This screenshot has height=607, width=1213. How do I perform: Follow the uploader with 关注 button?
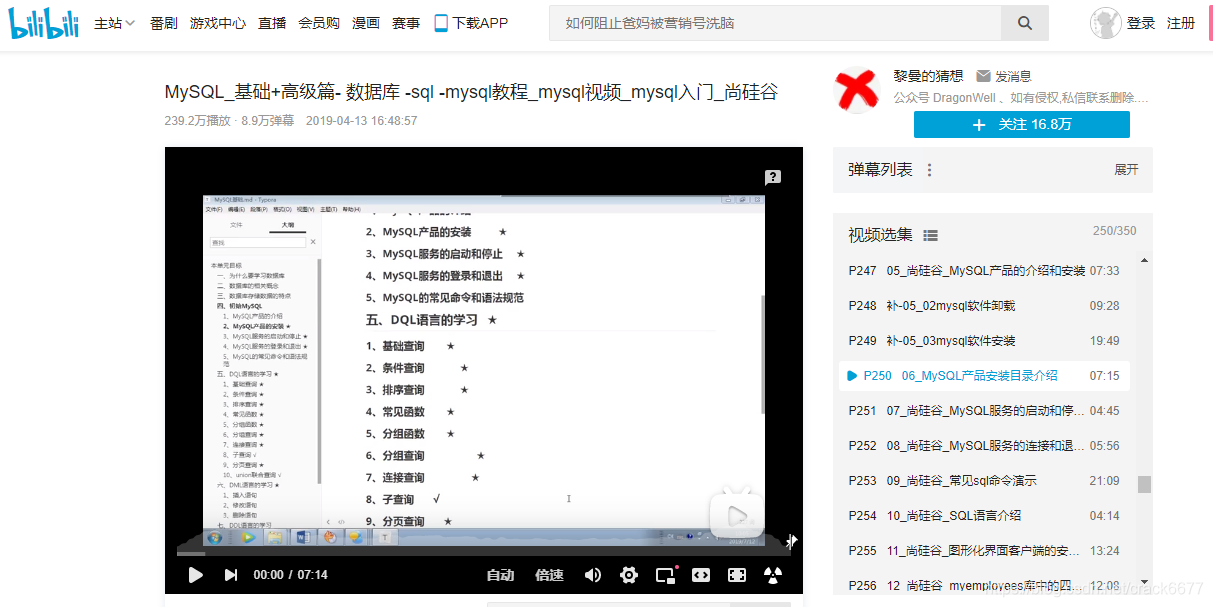coord(1022,124)
